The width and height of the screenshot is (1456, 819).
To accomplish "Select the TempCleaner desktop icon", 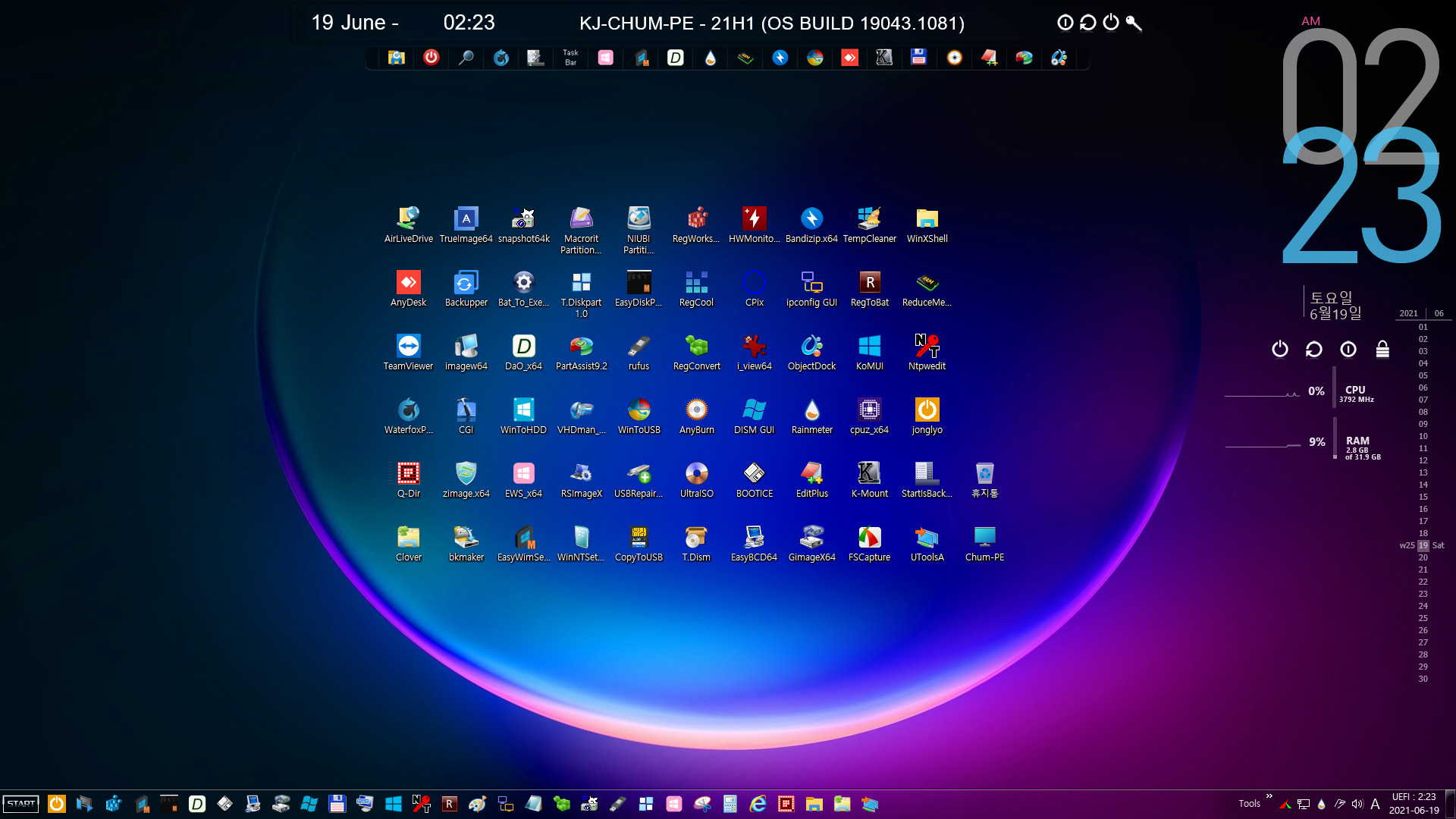I will (869, 225).
